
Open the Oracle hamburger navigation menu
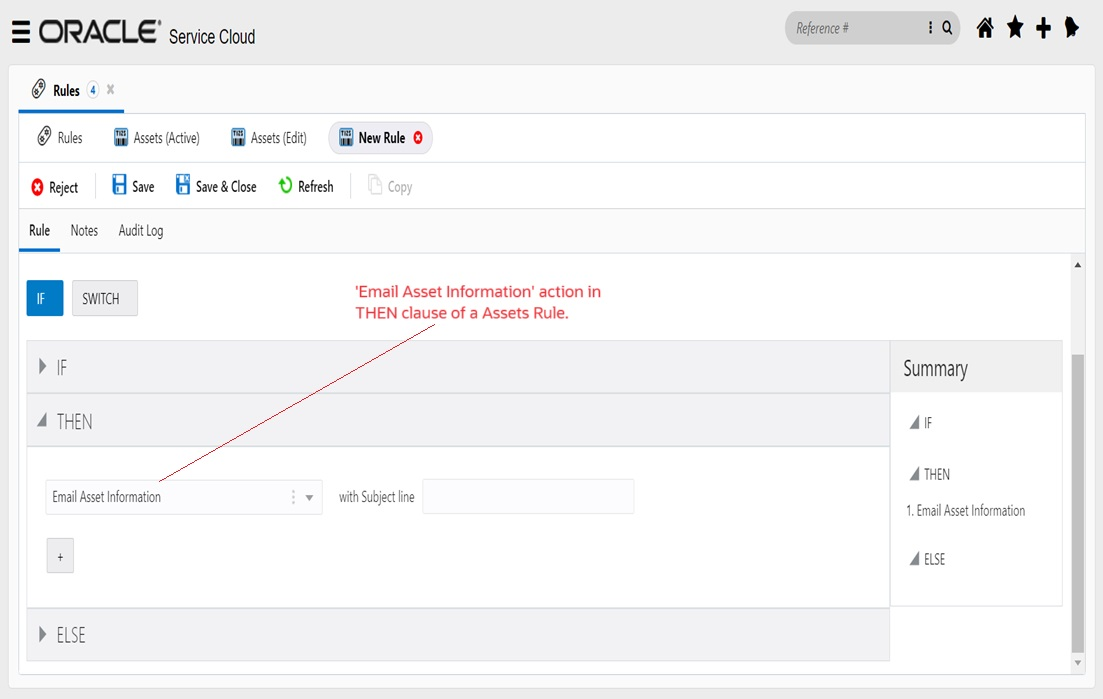(21, 29)
